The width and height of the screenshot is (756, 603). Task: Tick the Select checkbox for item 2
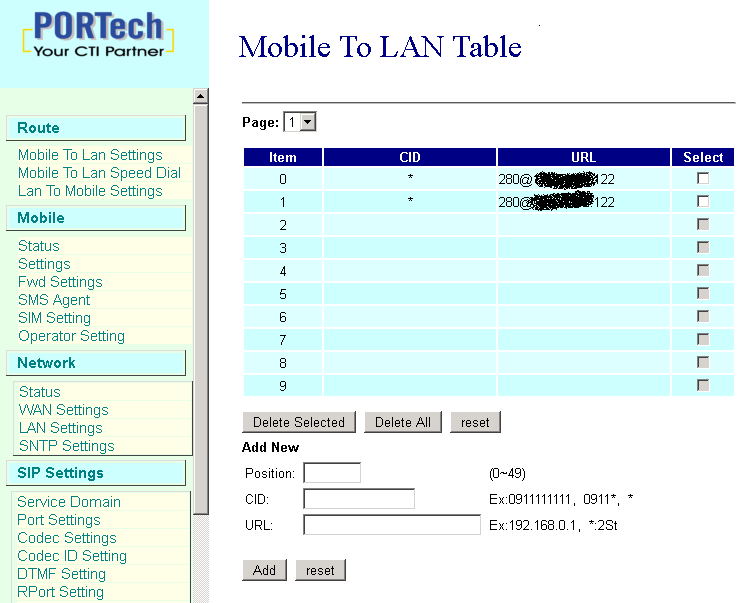coord(703,224)
